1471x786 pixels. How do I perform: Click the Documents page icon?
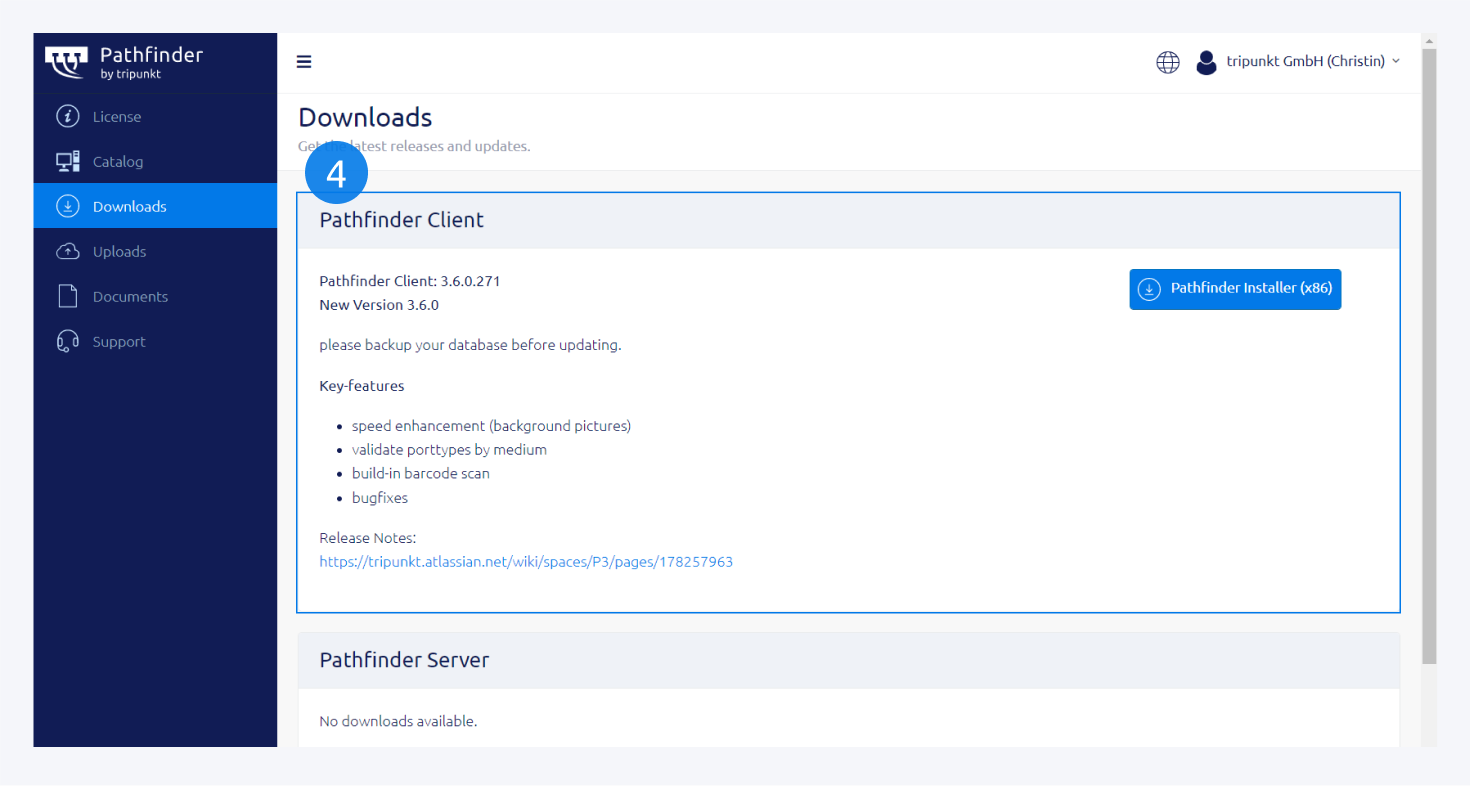[x=67, y=297]
